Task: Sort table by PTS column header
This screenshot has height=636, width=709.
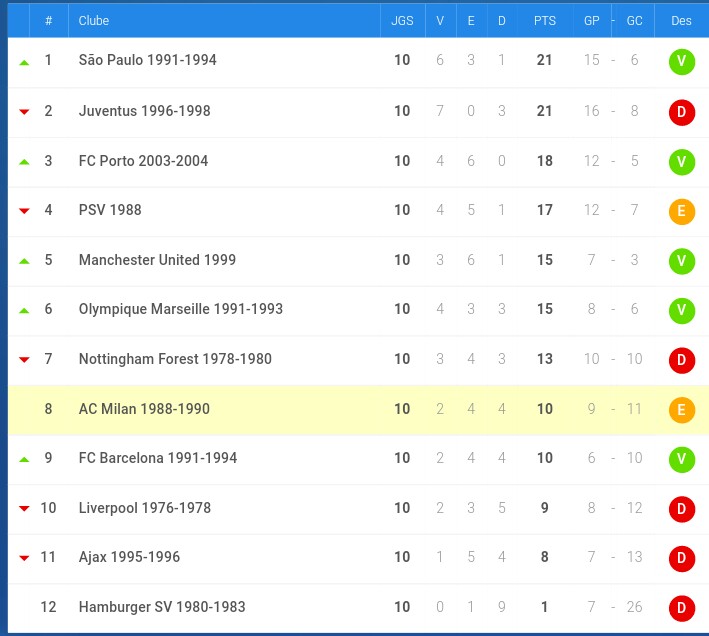Action: coord(544,21)
